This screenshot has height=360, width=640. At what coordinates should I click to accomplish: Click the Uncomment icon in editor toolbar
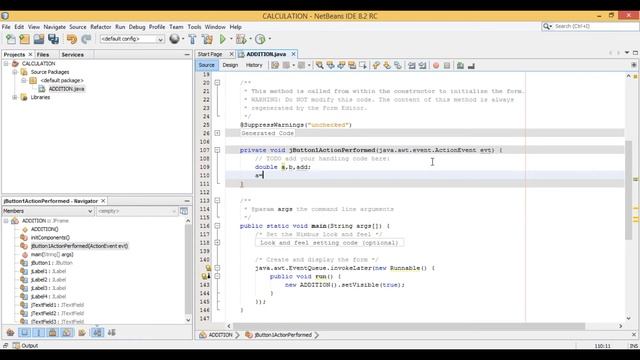tap(471, 65)
